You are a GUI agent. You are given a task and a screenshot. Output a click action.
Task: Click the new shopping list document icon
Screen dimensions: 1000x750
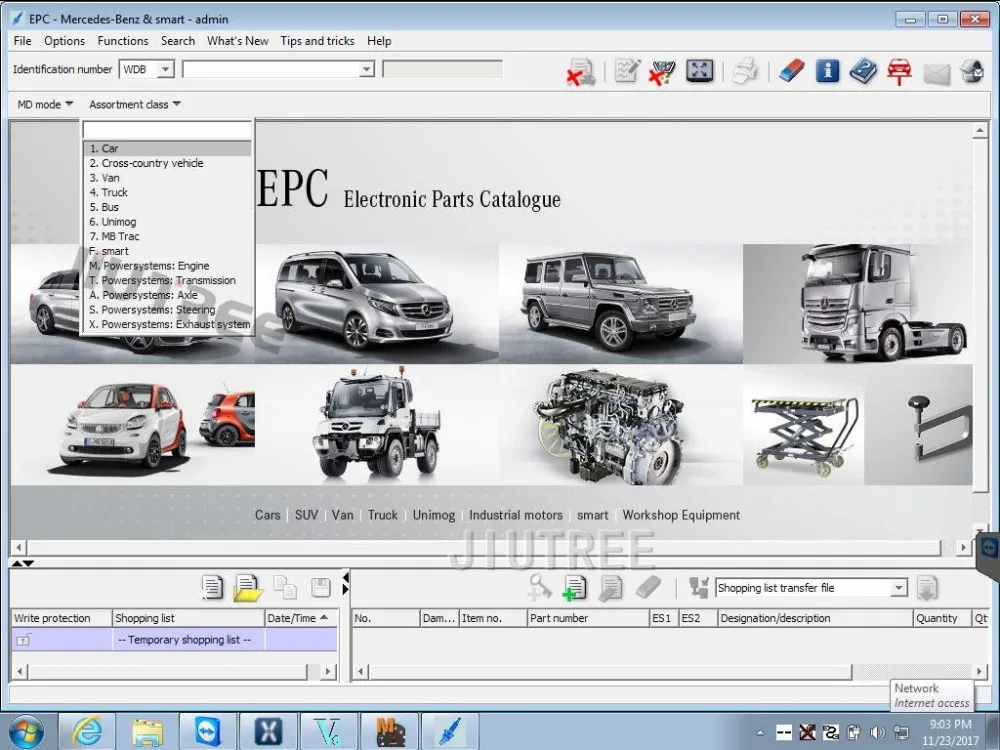pos(212,588)
